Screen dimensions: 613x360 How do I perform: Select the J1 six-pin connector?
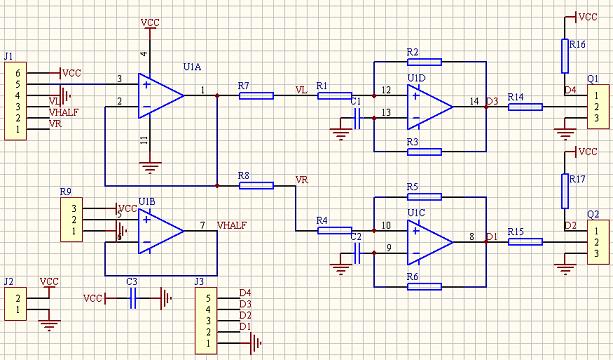pyautogui.click(x=15, y=101)
